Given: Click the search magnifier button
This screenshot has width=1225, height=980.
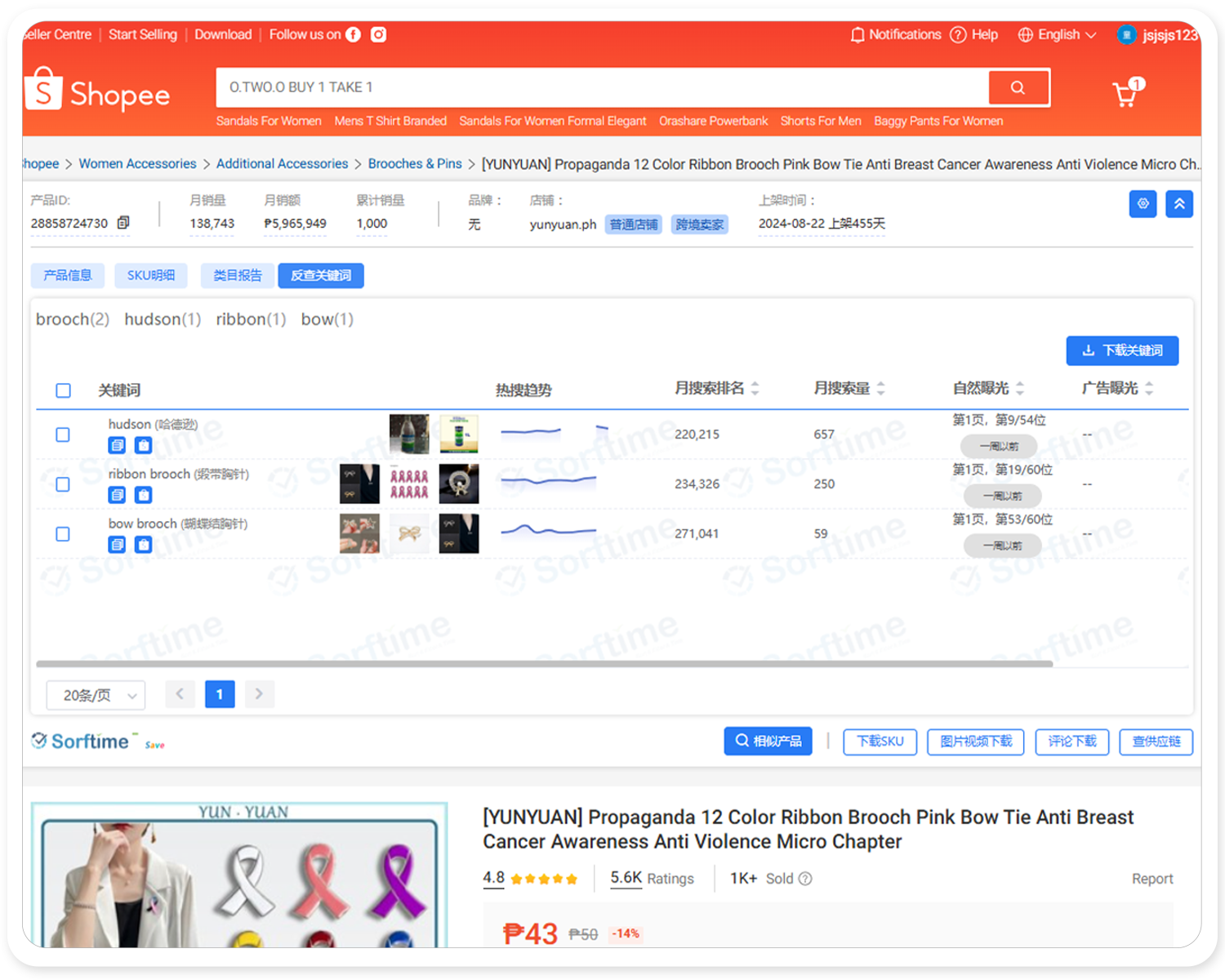Looking at the screenshot, I should click(1018, 87).
